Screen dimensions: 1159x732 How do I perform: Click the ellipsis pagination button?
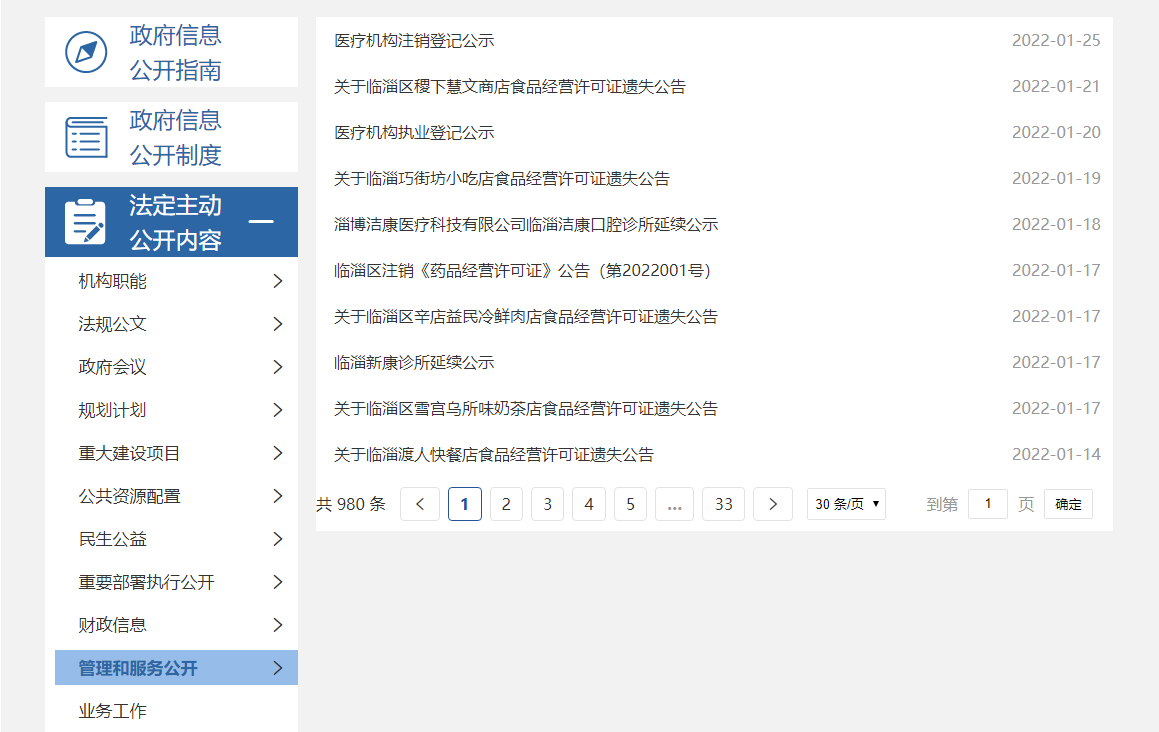674,504
